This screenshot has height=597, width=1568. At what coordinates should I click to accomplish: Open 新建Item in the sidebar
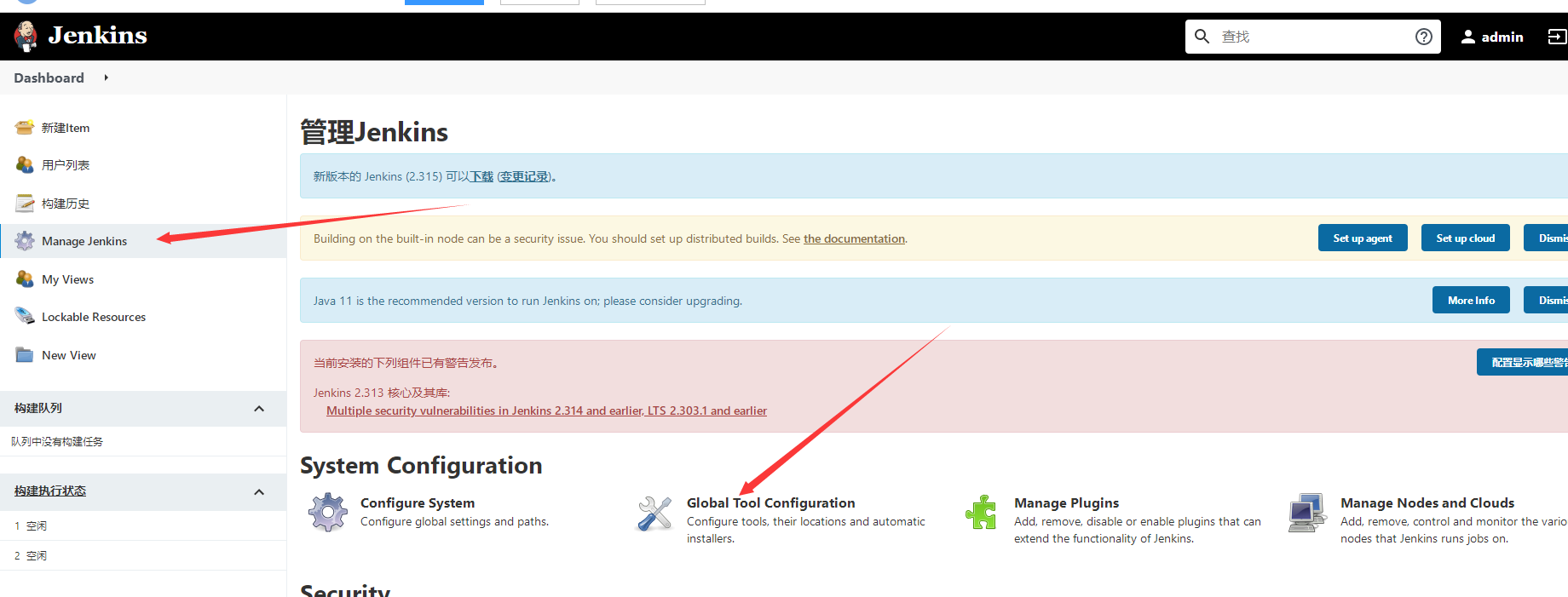point(66,128)
